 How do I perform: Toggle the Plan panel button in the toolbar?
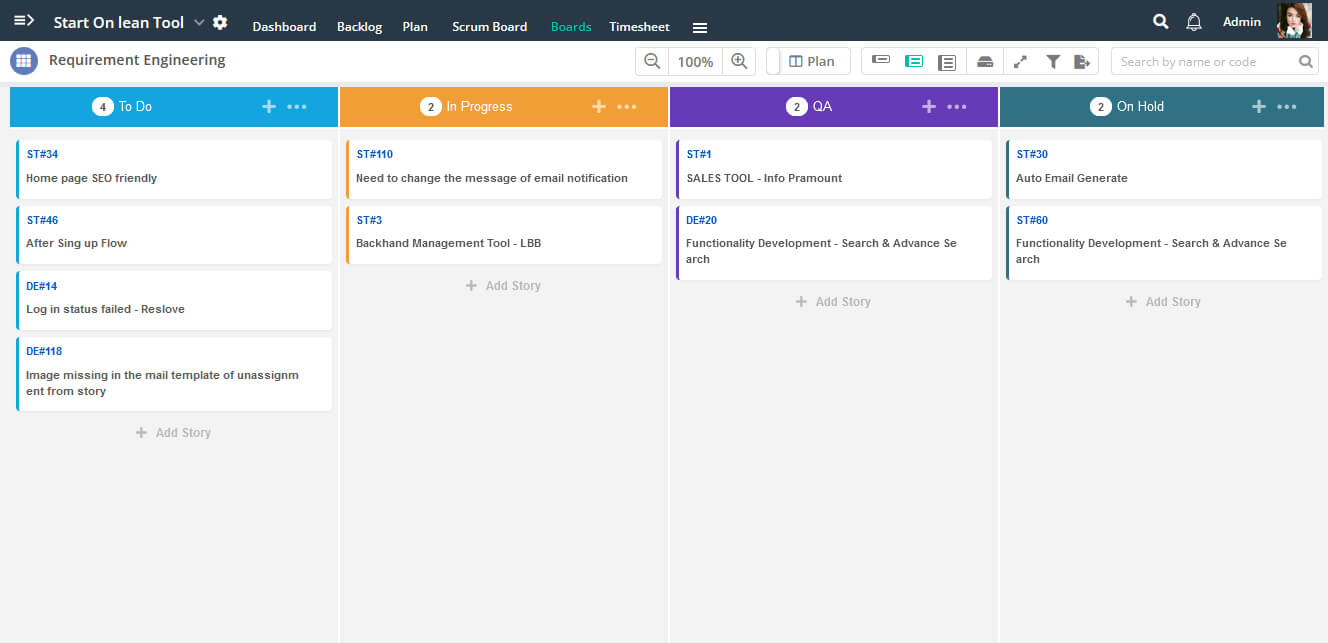(811, 61)
